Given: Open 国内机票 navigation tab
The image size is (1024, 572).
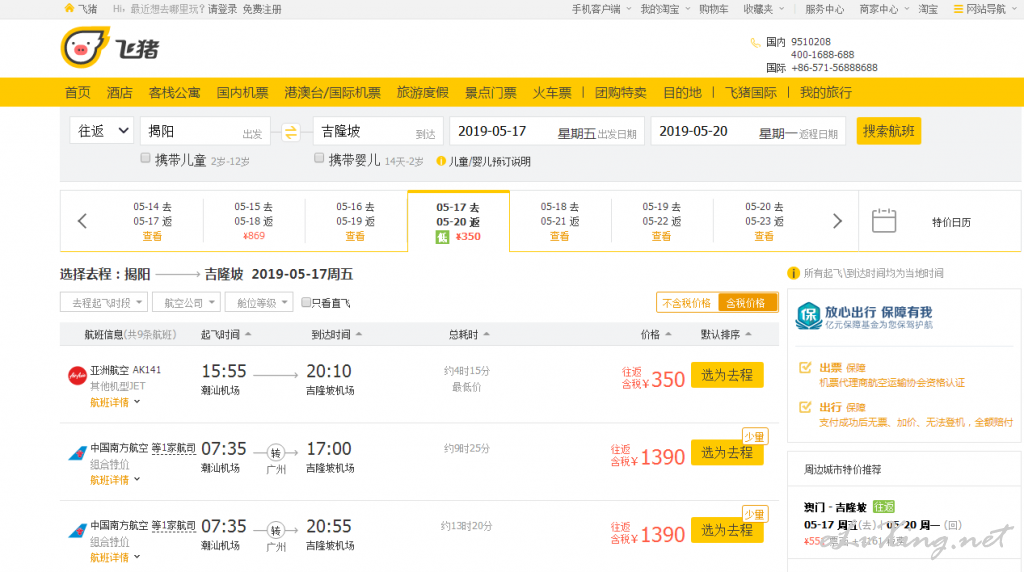Looking at the screenshot, I should click(x=242, y=93).
